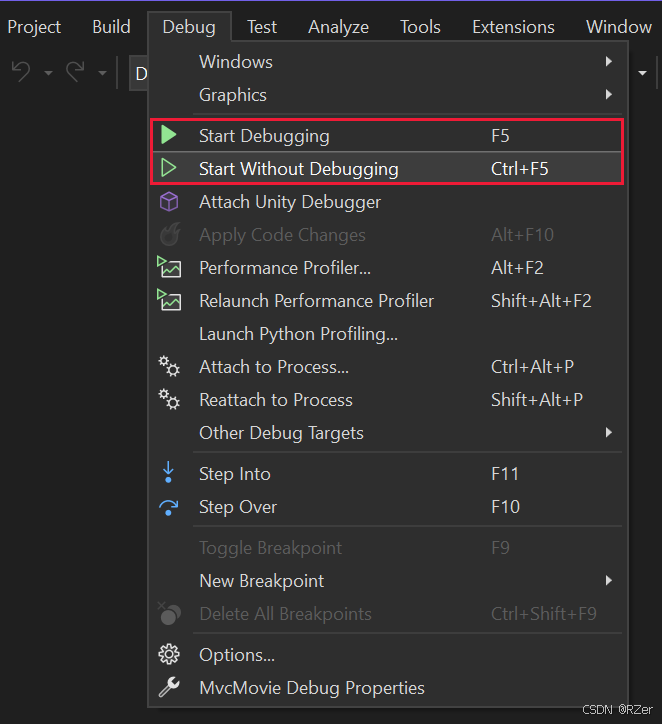Click the blue Step Into arrow icon
The width and height of the screenshot is (662, 724).
169,472
